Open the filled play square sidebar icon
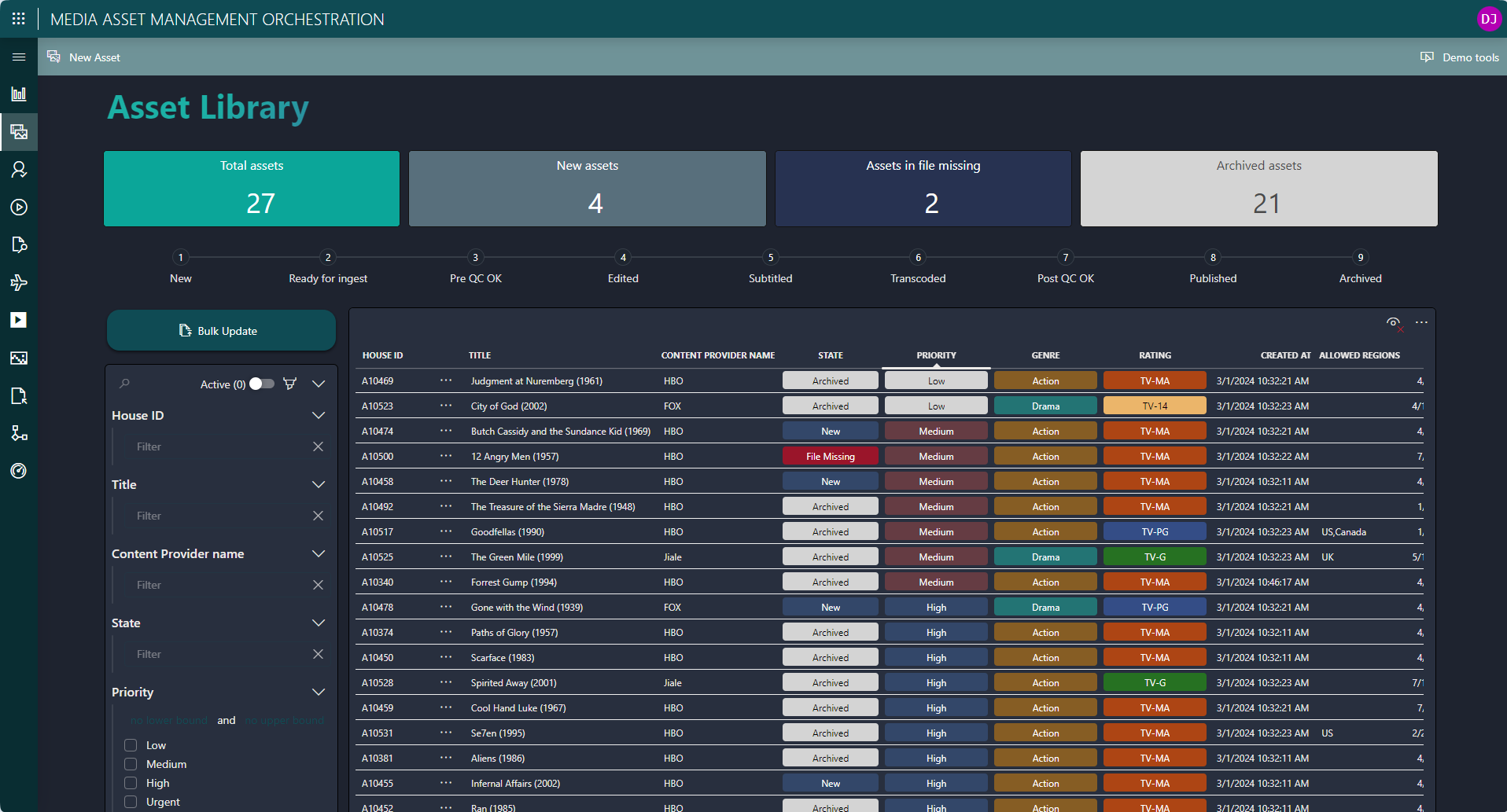1507x812 pixels. (19, 320)
